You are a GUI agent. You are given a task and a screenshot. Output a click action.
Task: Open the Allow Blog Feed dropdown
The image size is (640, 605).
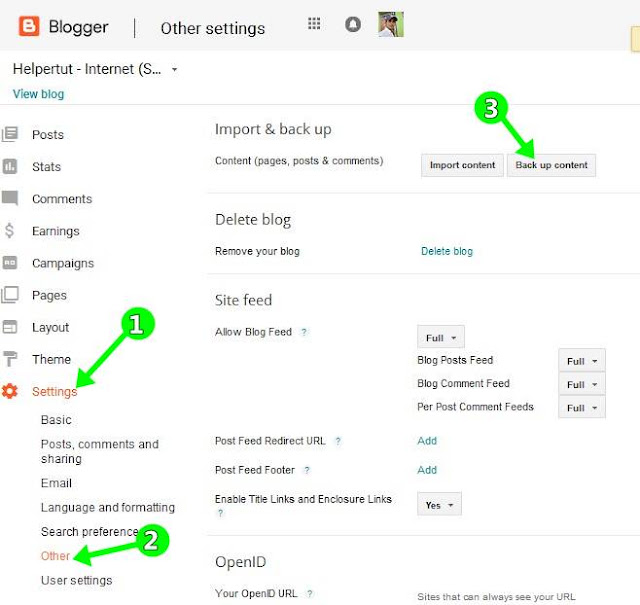(x=441, y=338)
